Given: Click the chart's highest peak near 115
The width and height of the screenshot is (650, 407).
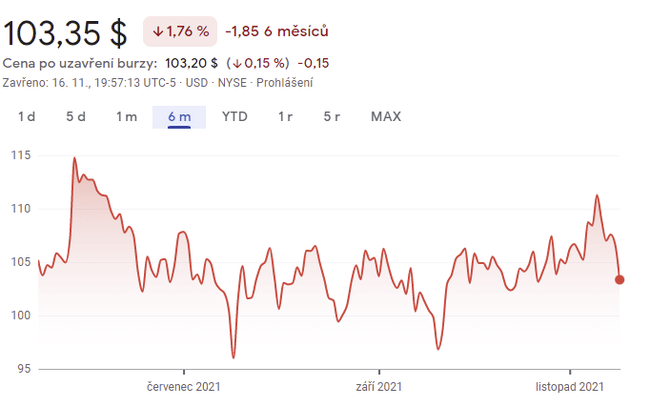Looking at the screenshot, I should [x=74, y=158].
